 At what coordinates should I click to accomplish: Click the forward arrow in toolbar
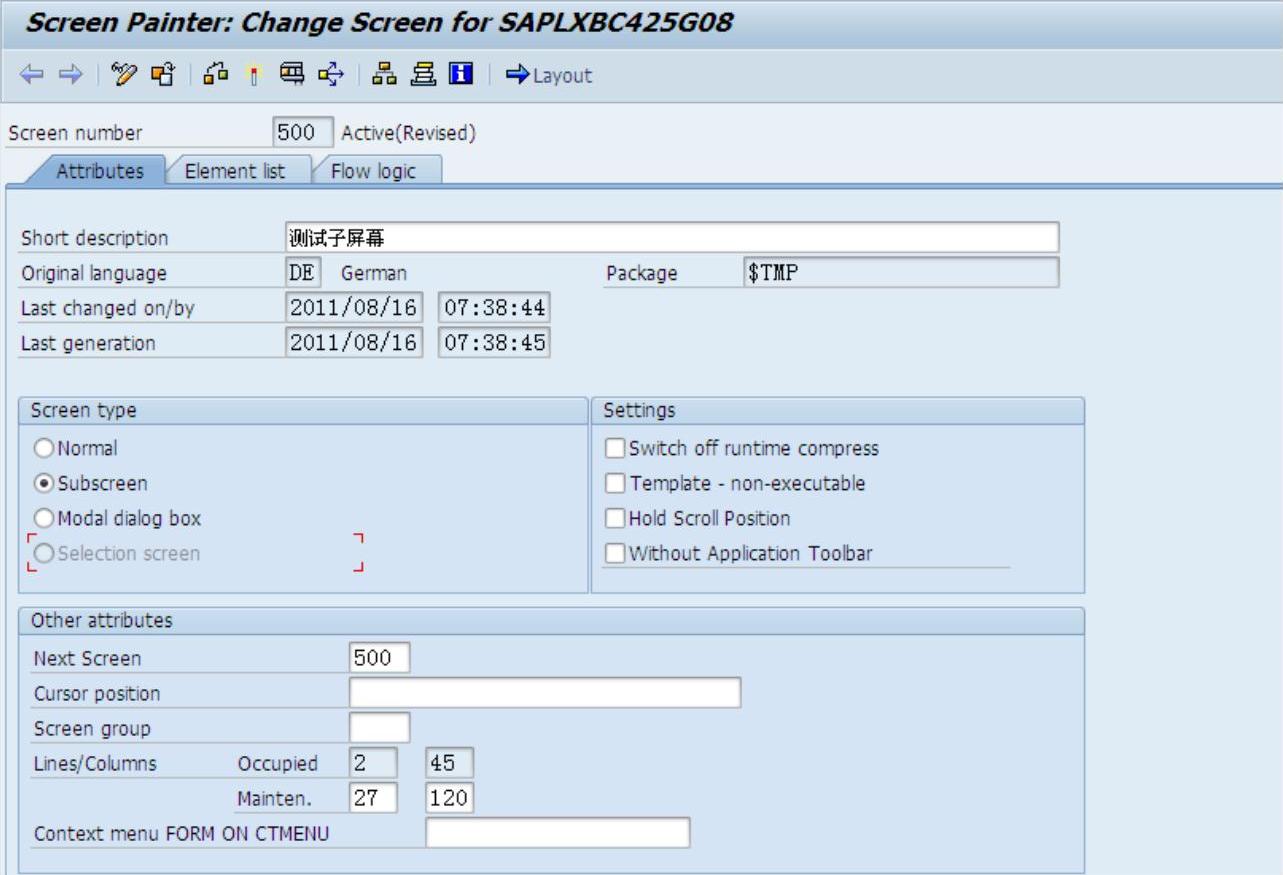(69, 75)
